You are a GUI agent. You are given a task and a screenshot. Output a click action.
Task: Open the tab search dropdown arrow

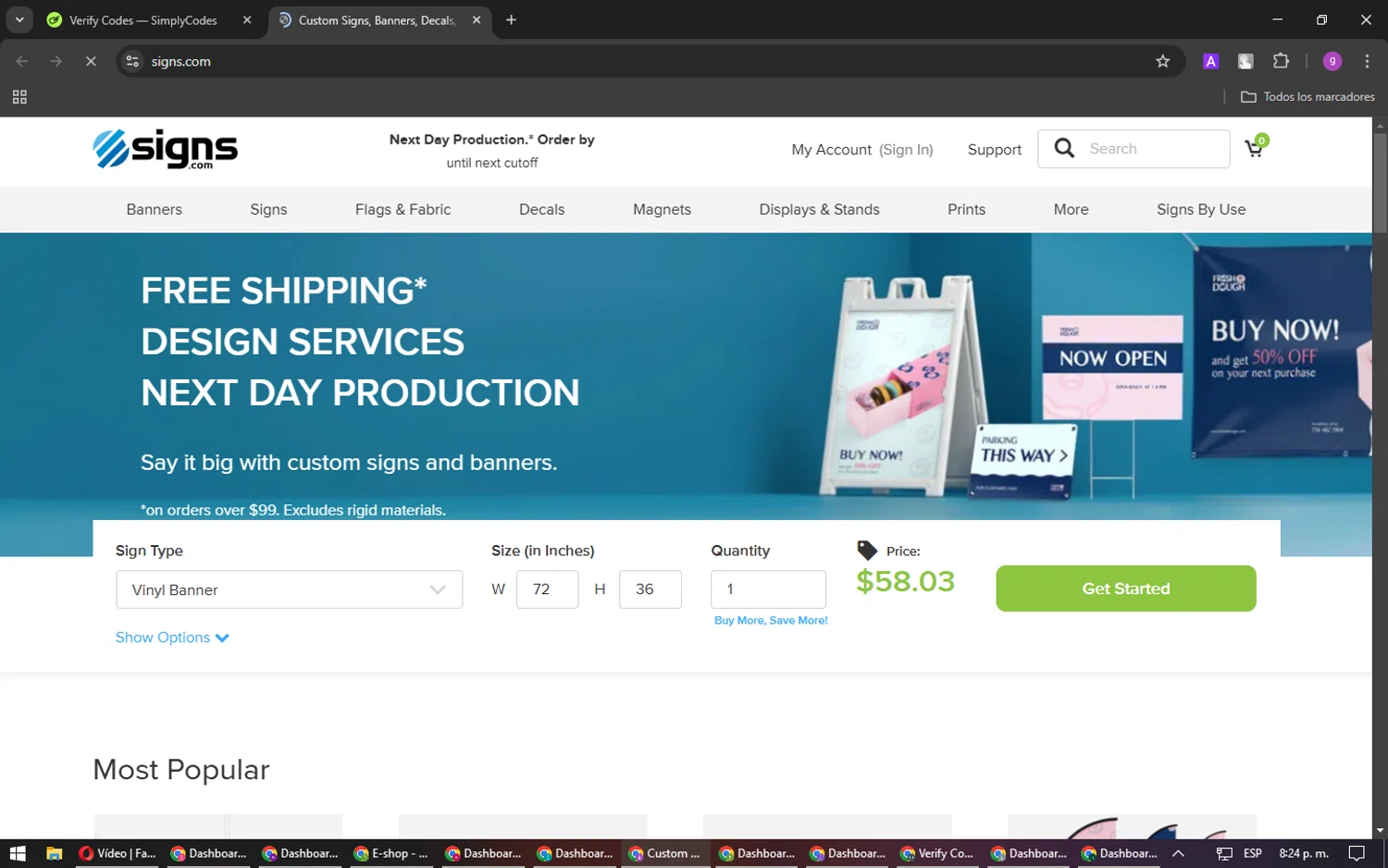(x=19, y=19)
